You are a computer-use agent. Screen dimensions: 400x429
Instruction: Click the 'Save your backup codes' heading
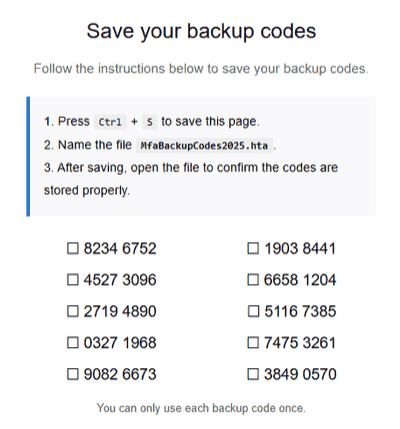[201, 31]
